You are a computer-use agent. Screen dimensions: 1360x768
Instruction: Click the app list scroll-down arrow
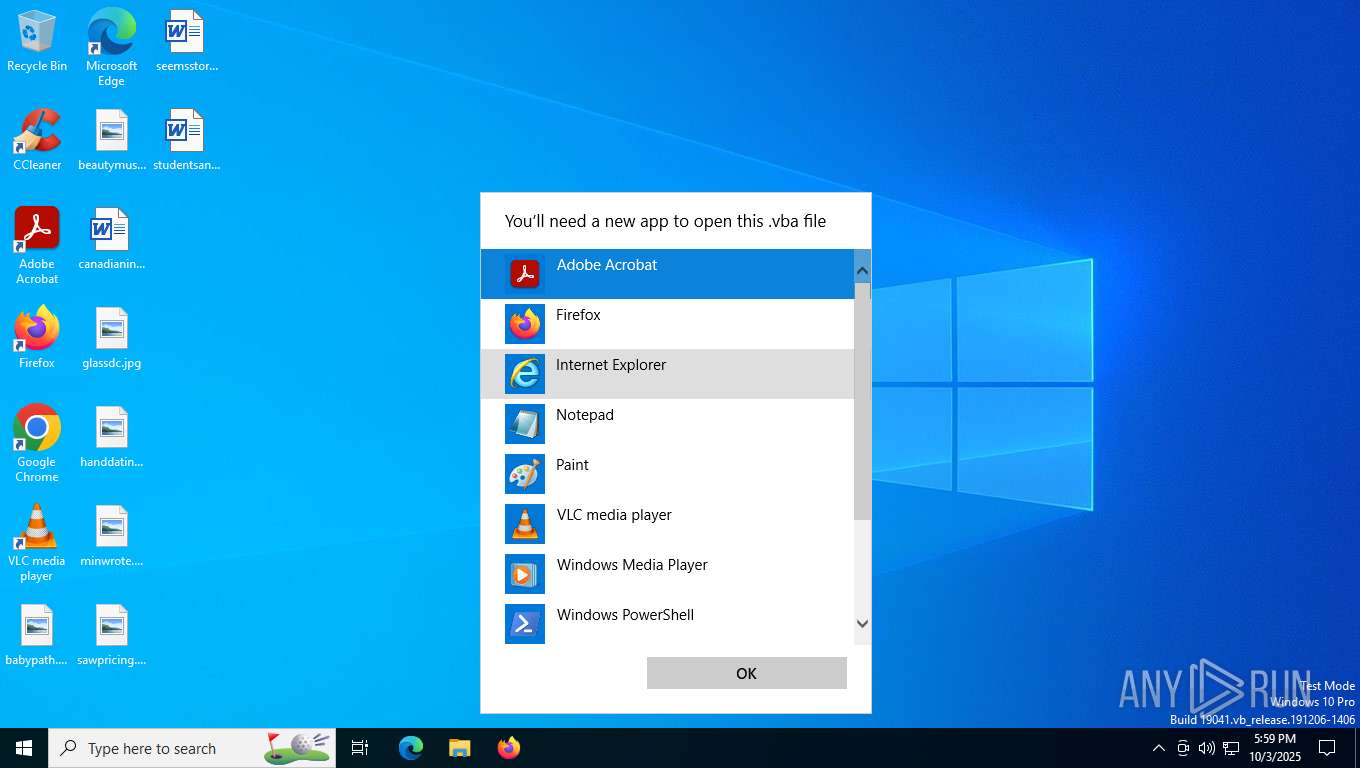(x=862, y=624)
